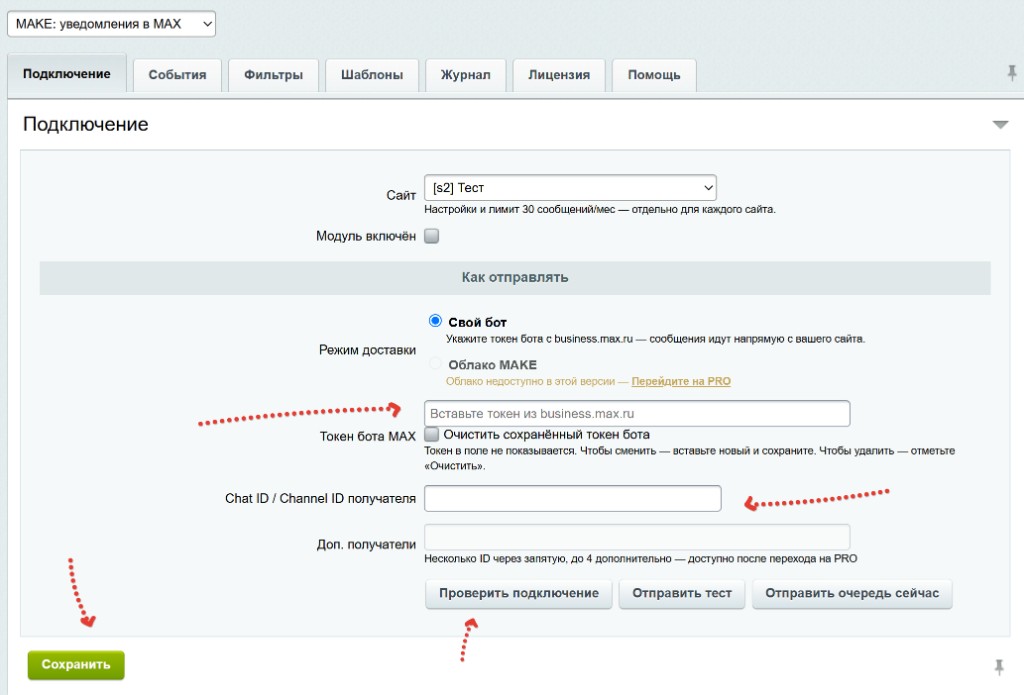Click 'Облако недоступно в этой версии' notice
The width and height of the screenshot is (1024, 695).
point(530,381)
